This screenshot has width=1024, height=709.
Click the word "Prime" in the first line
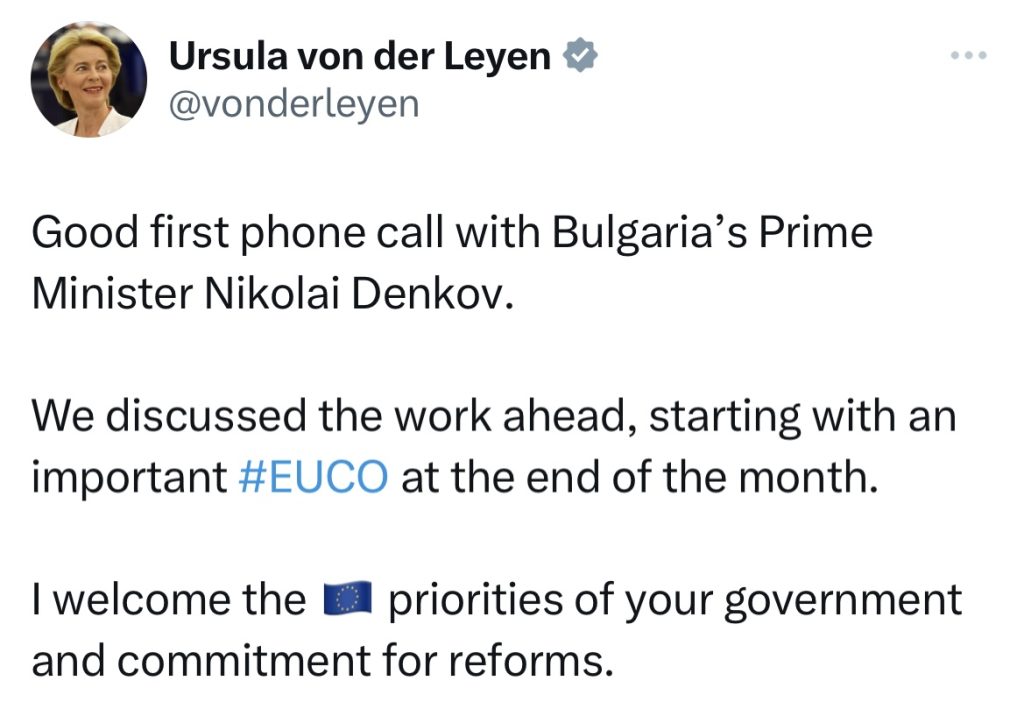click(817, 233)
